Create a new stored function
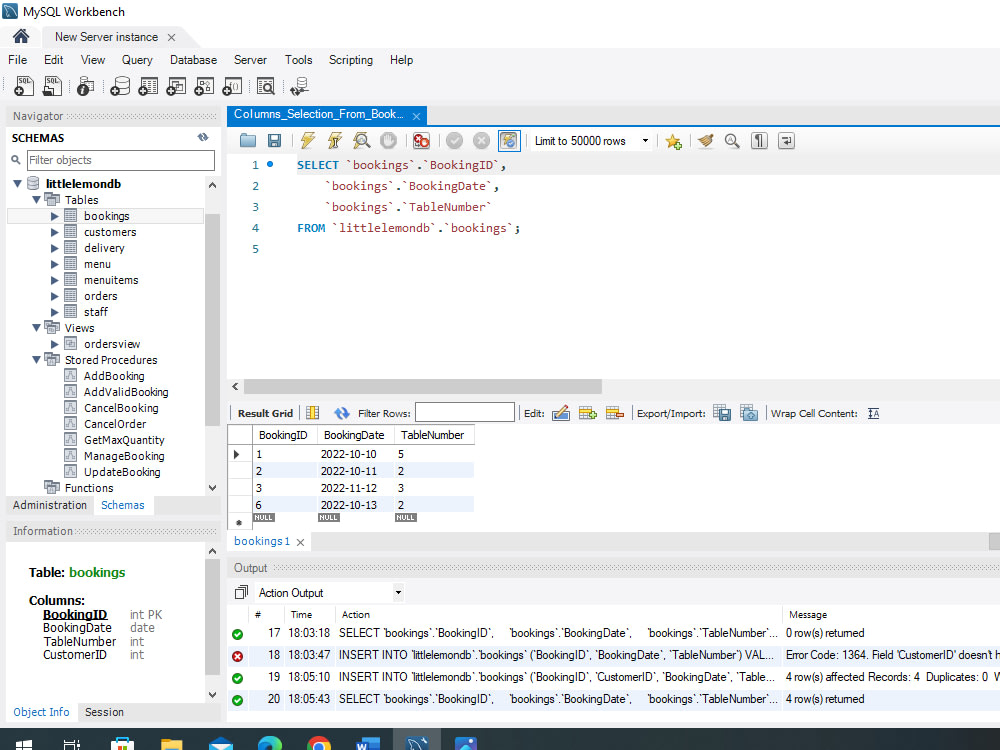The image size is (1000, 750). (x=232, y=86)
